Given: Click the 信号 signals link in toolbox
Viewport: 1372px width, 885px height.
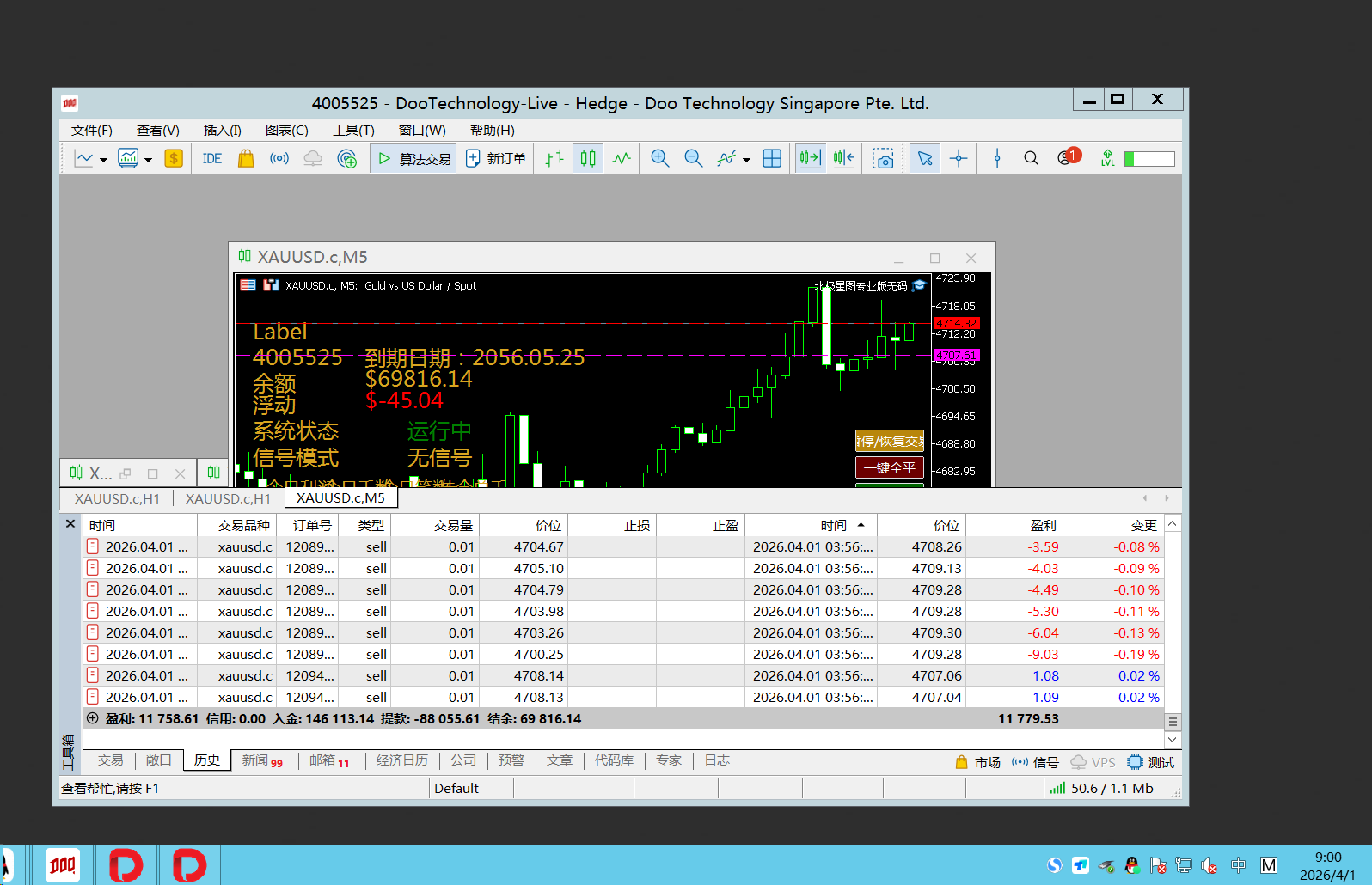Looking at the screenshot, I should pos(1036,762).
